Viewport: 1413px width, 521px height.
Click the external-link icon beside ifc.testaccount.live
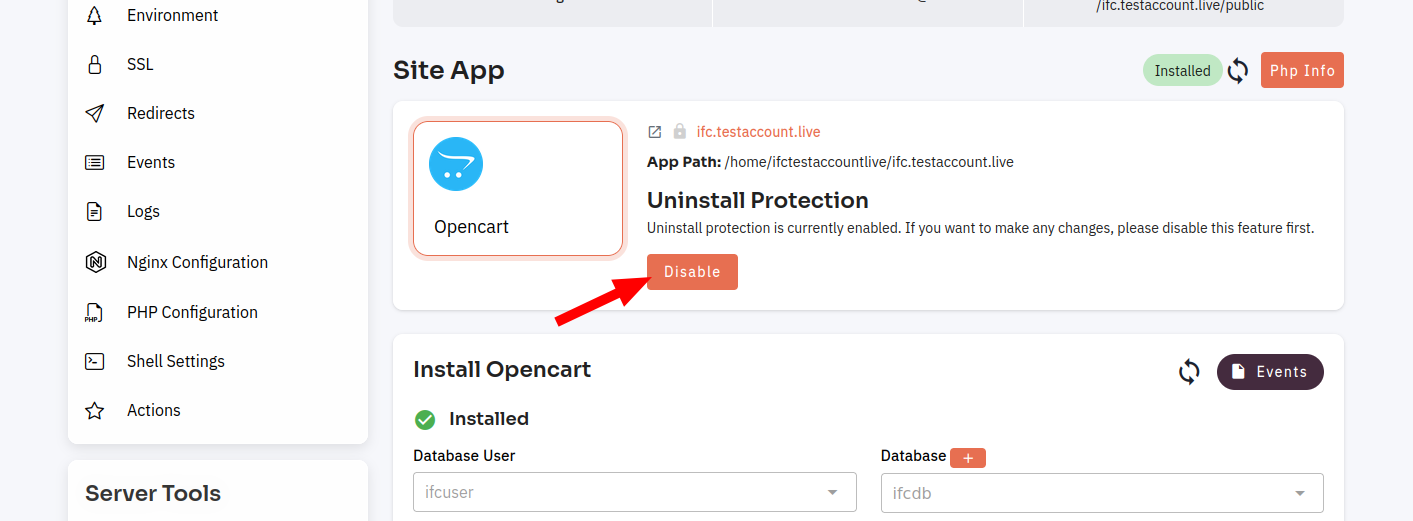pos(655,132)
